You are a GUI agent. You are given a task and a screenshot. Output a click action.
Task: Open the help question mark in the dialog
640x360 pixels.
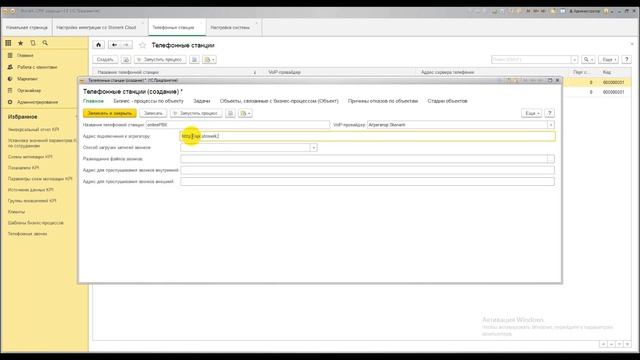click(549, 113)
